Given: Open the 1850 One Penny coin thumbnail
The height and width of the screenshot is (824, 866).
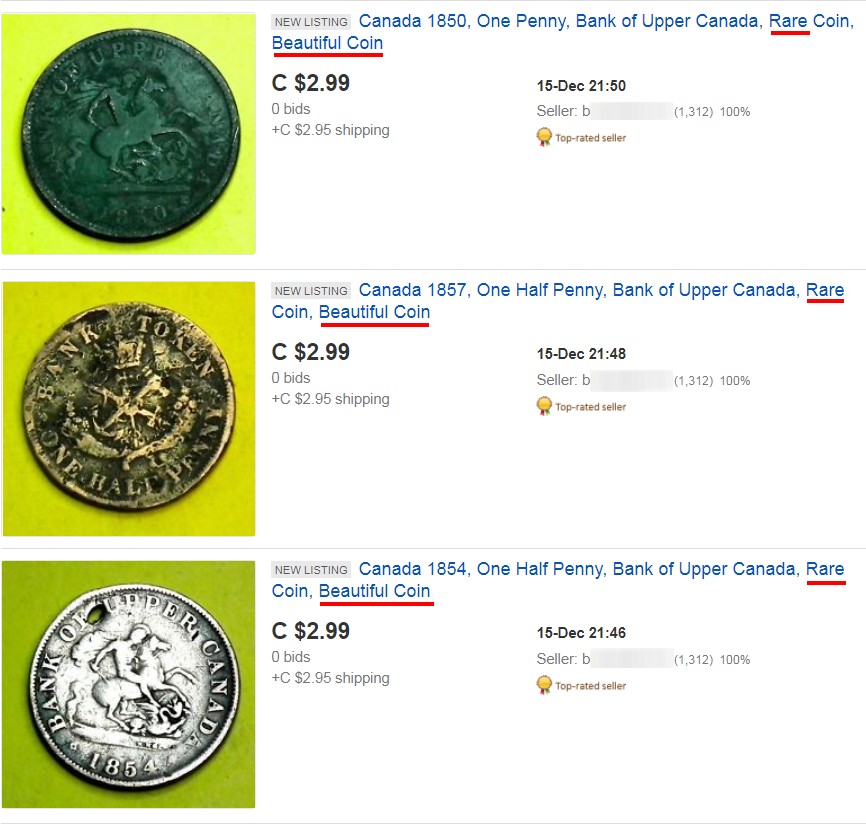Looking at the screenshot, I should [x=129, y=134].
